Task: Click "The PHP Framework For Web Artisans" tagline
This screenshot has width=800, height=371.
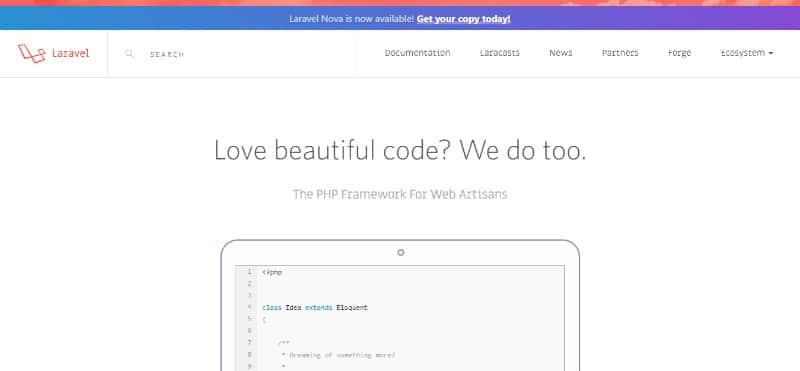Action: (400, 194)
